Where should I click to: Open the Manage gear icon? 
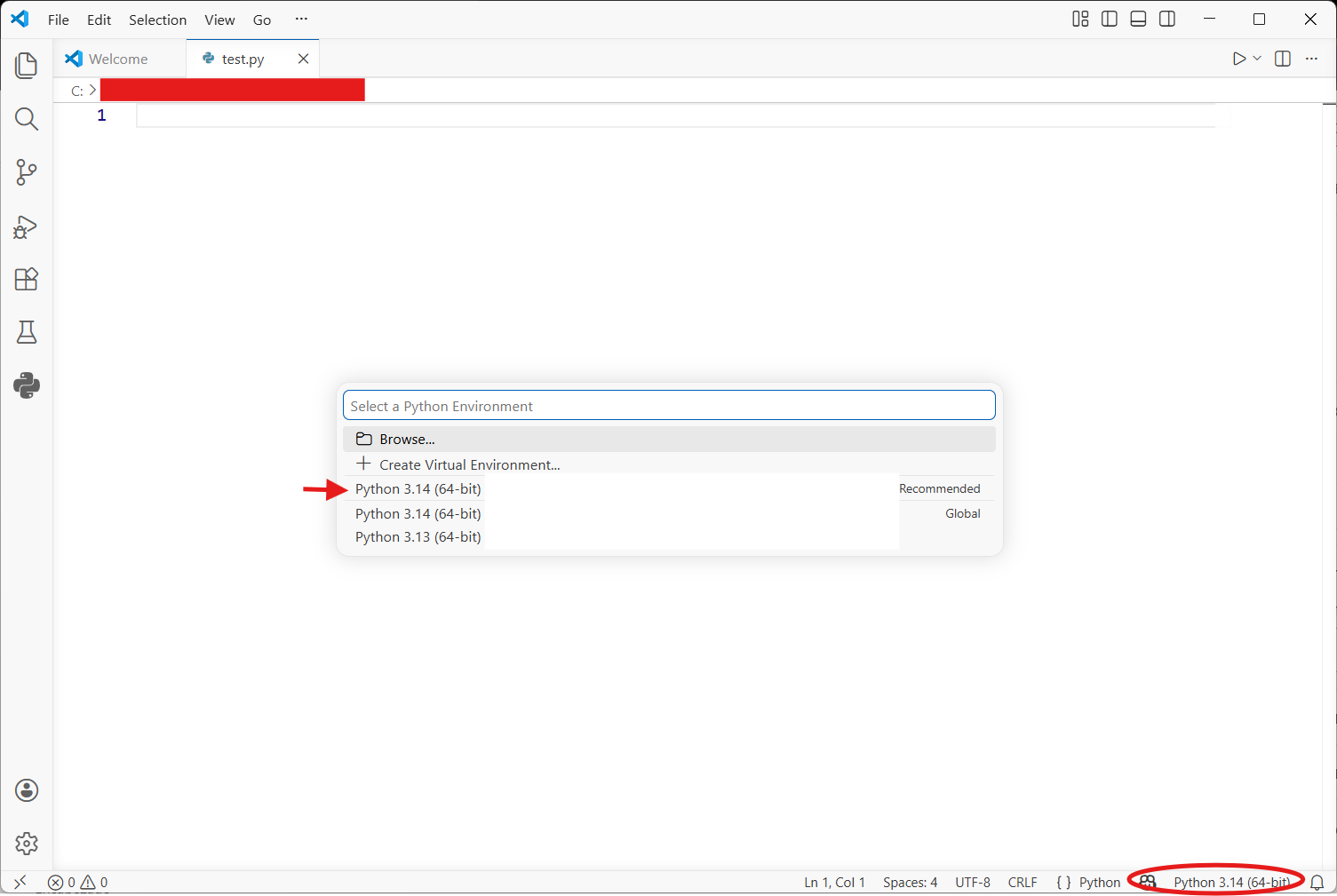pos(27,844)
